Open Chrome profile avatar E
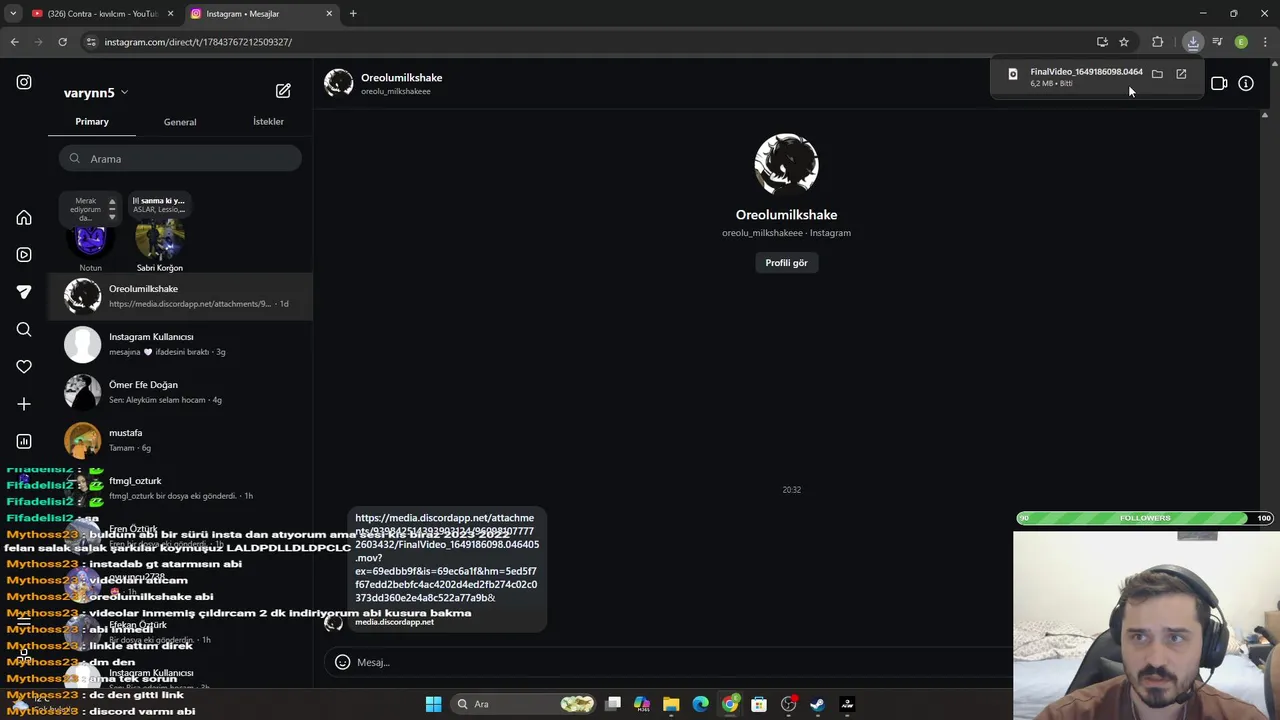 [1241, 42]
